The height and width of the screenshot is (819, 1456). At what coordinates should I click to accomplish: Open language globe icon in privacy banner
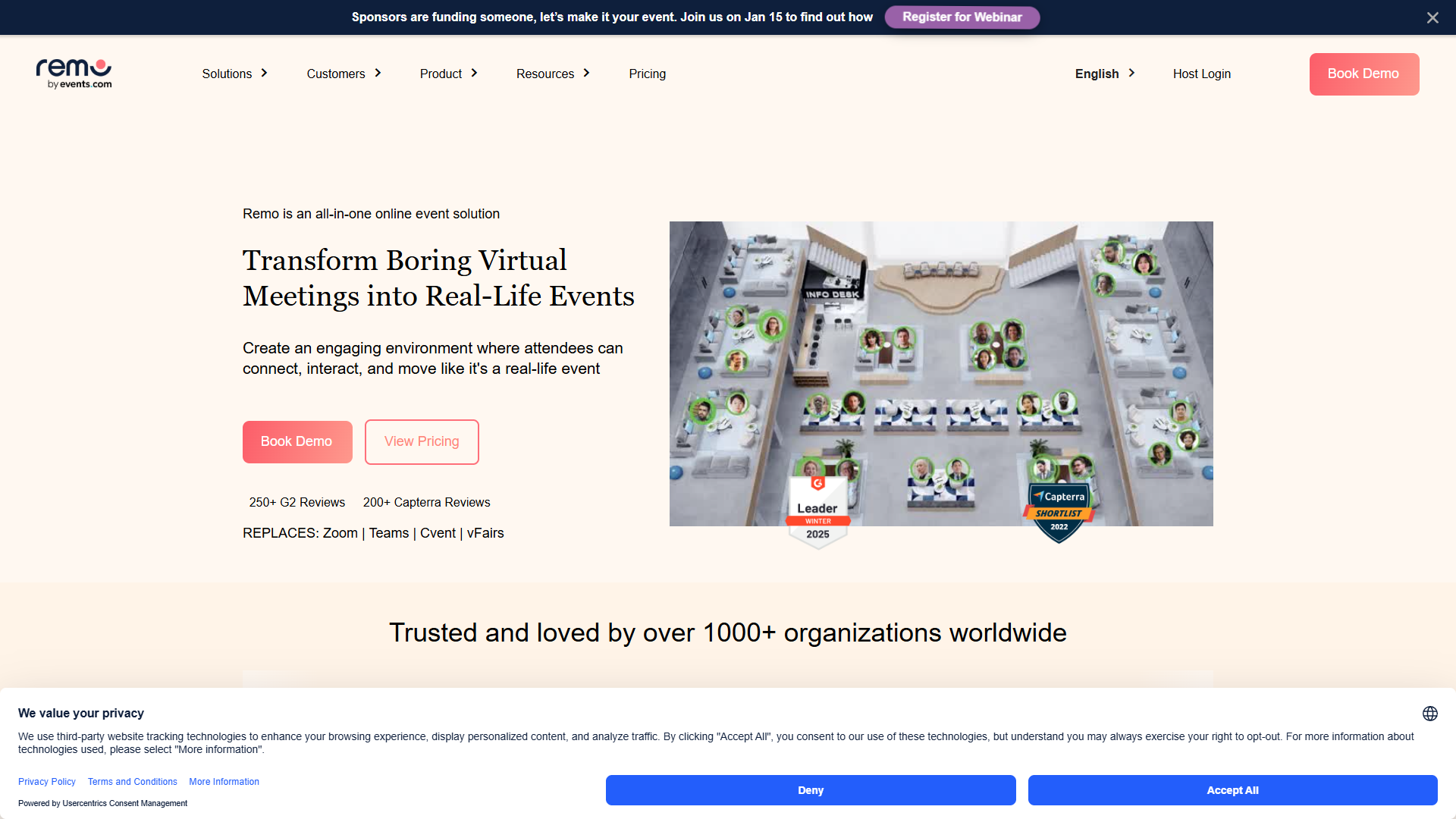click(1430, 714)
